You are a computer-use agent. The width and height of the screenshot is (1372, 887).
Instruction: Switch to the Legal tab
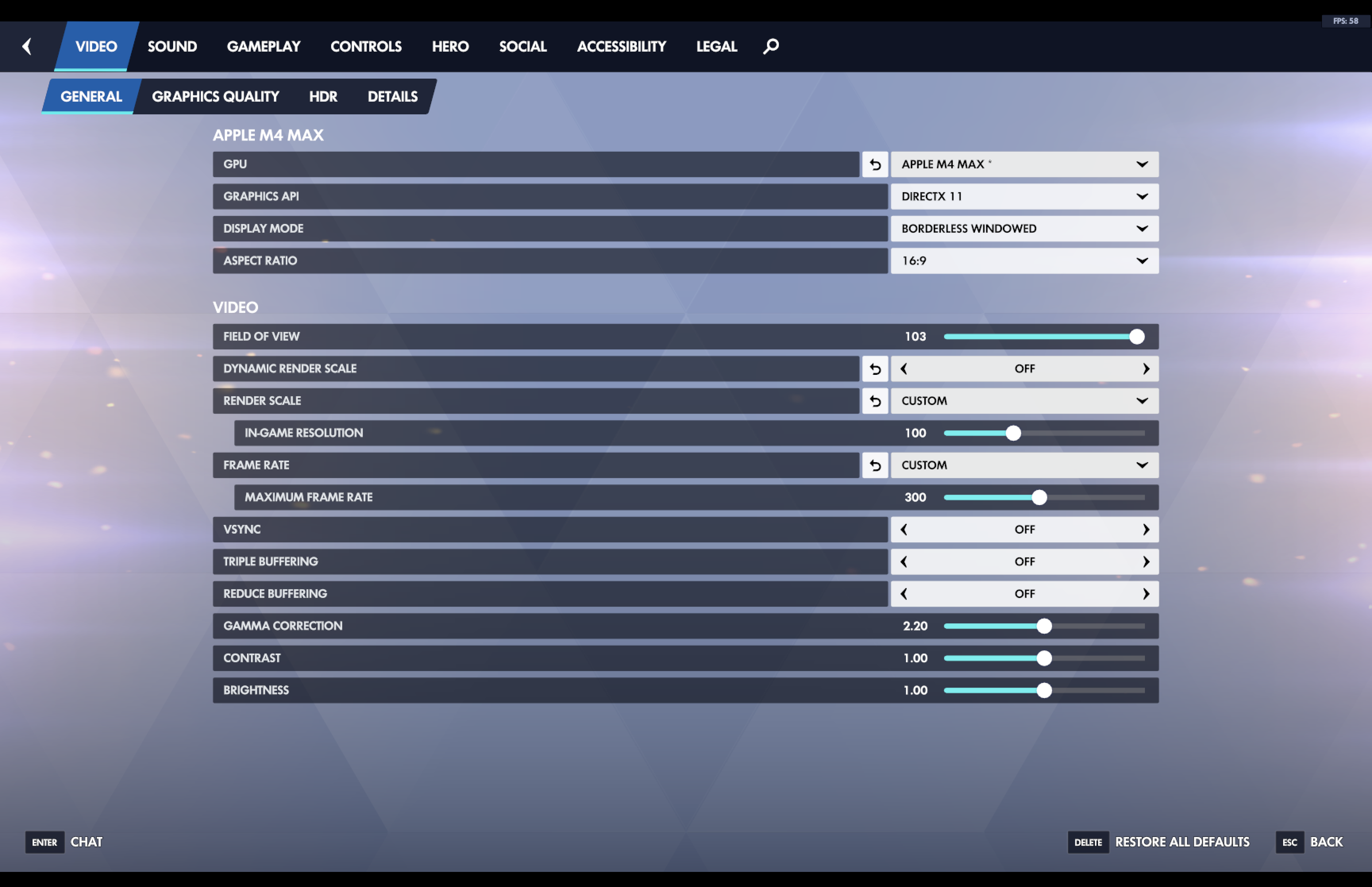717,47
